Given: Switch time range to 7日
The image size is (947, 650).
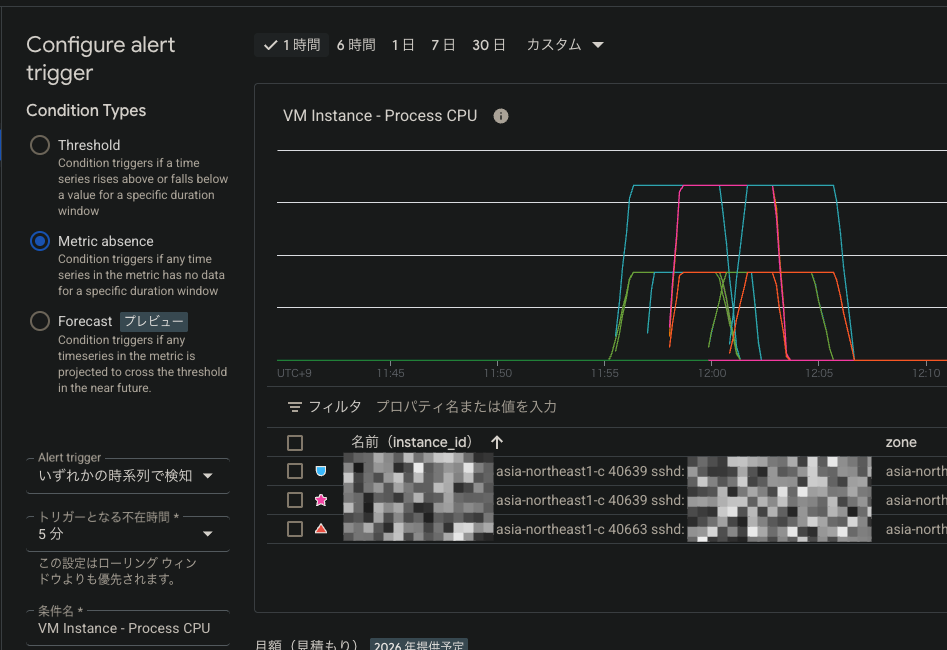Looking at the screenshot, I should [443, 45].
